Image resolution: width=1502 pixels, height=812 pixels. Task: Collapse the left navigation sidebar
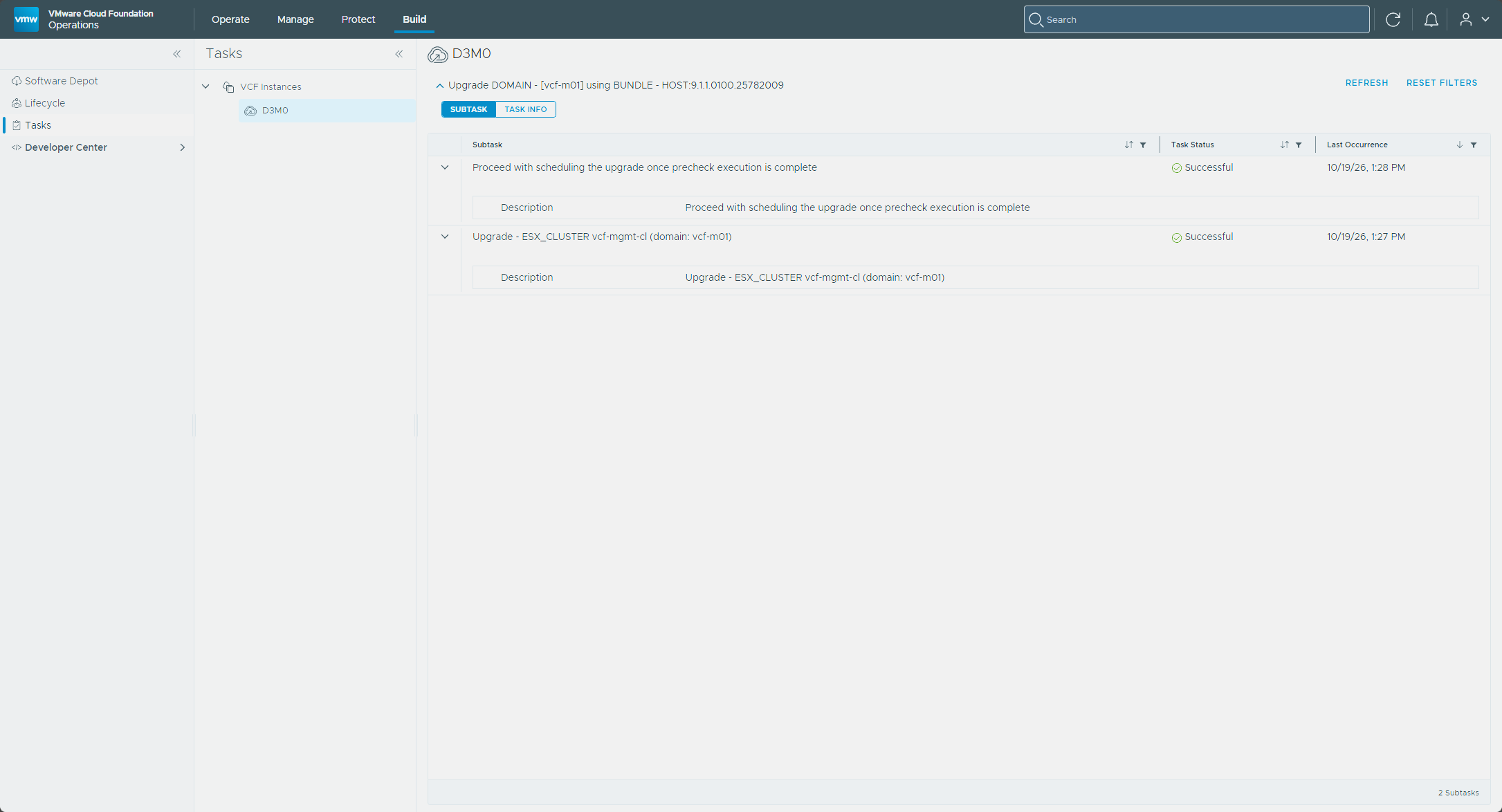point(176,54)
